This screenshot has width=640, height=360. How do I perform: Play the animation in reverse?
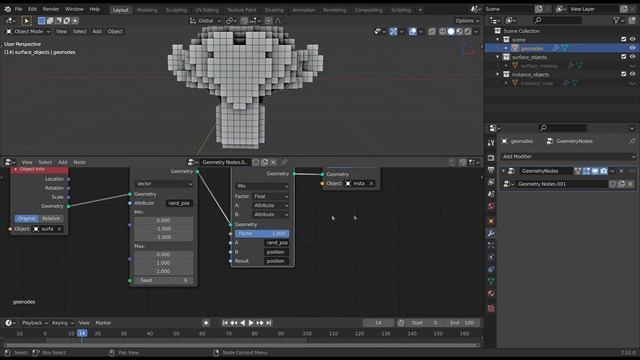tap(243, 323)
